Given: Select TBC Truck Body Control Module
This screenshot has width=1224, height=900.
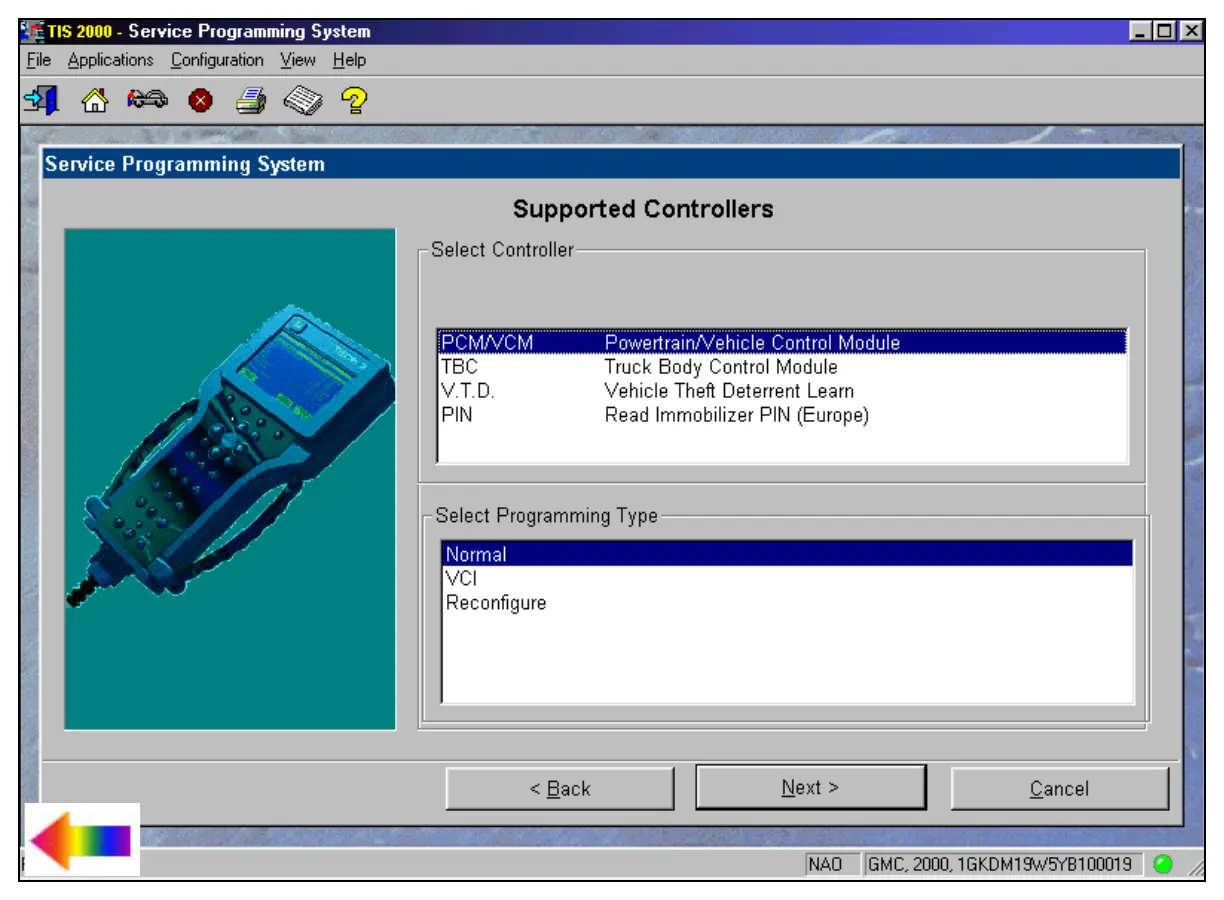Looking at the screenshot, I should 720,367.
